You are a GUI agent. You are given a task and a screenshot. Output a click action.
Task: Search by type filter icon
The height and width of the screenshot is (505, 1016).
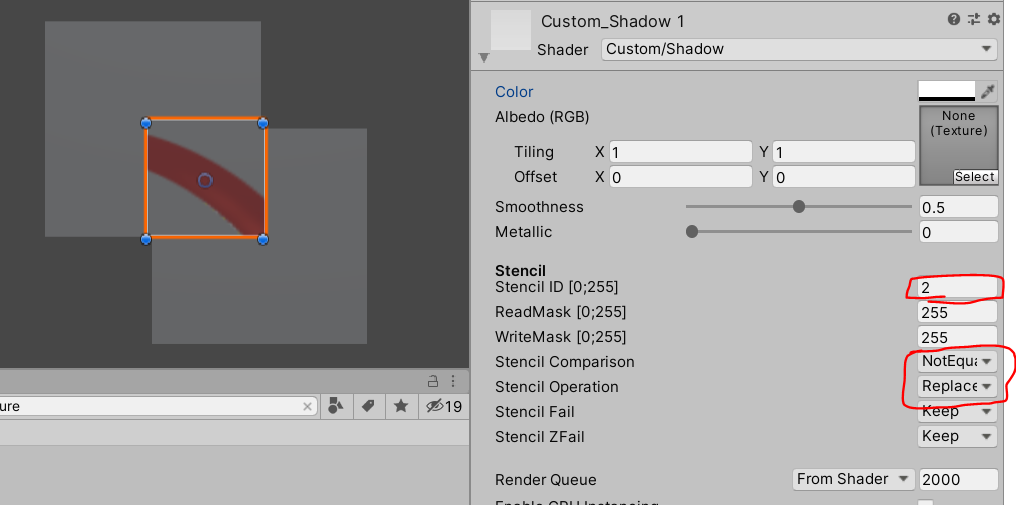[x=336, y=406]
